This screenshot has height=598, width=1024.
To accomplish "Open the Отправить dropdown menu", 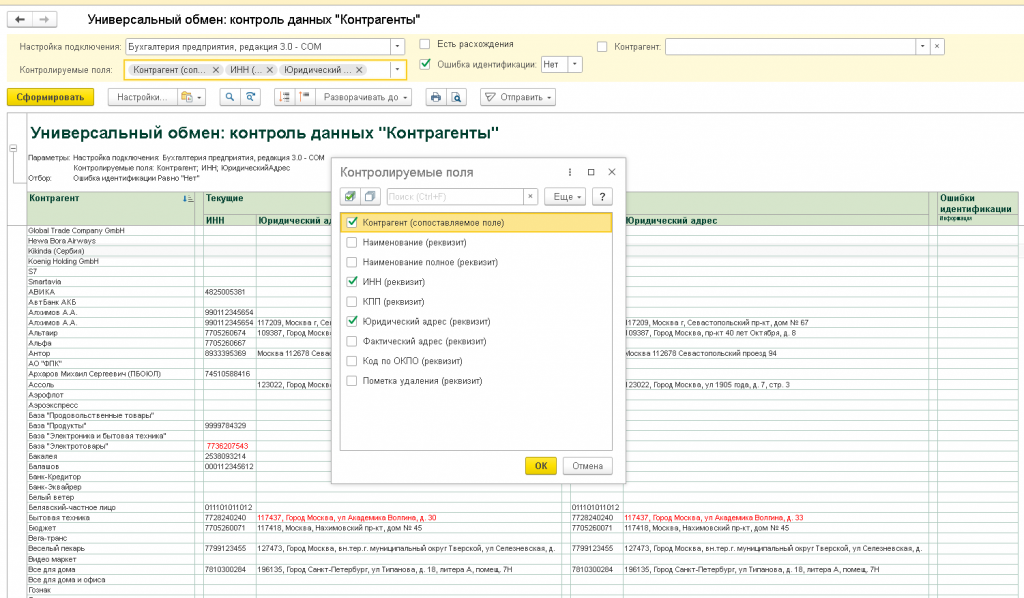I will pos(518,97).
